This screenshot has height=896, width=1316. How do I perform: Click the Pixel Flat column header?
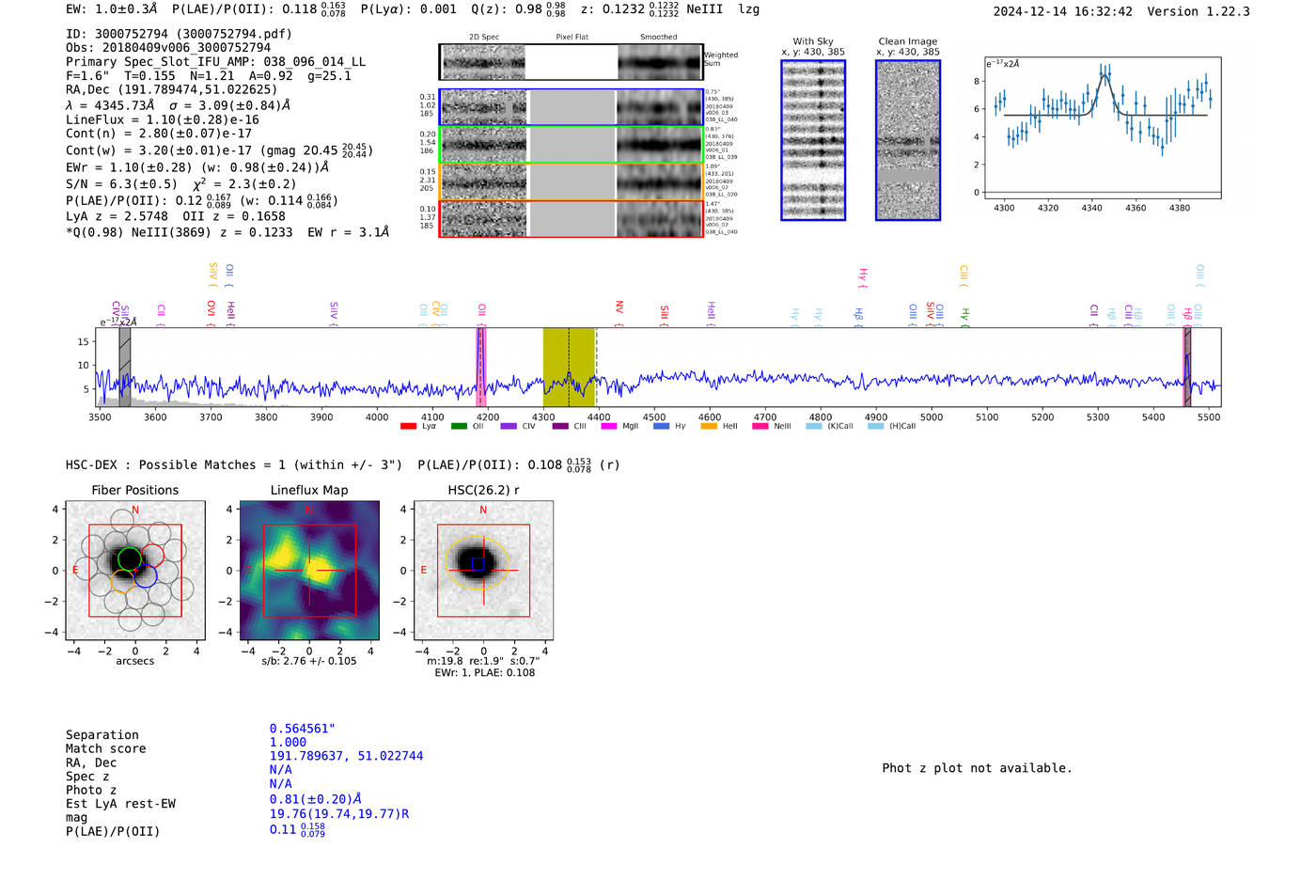pos(572,38)
